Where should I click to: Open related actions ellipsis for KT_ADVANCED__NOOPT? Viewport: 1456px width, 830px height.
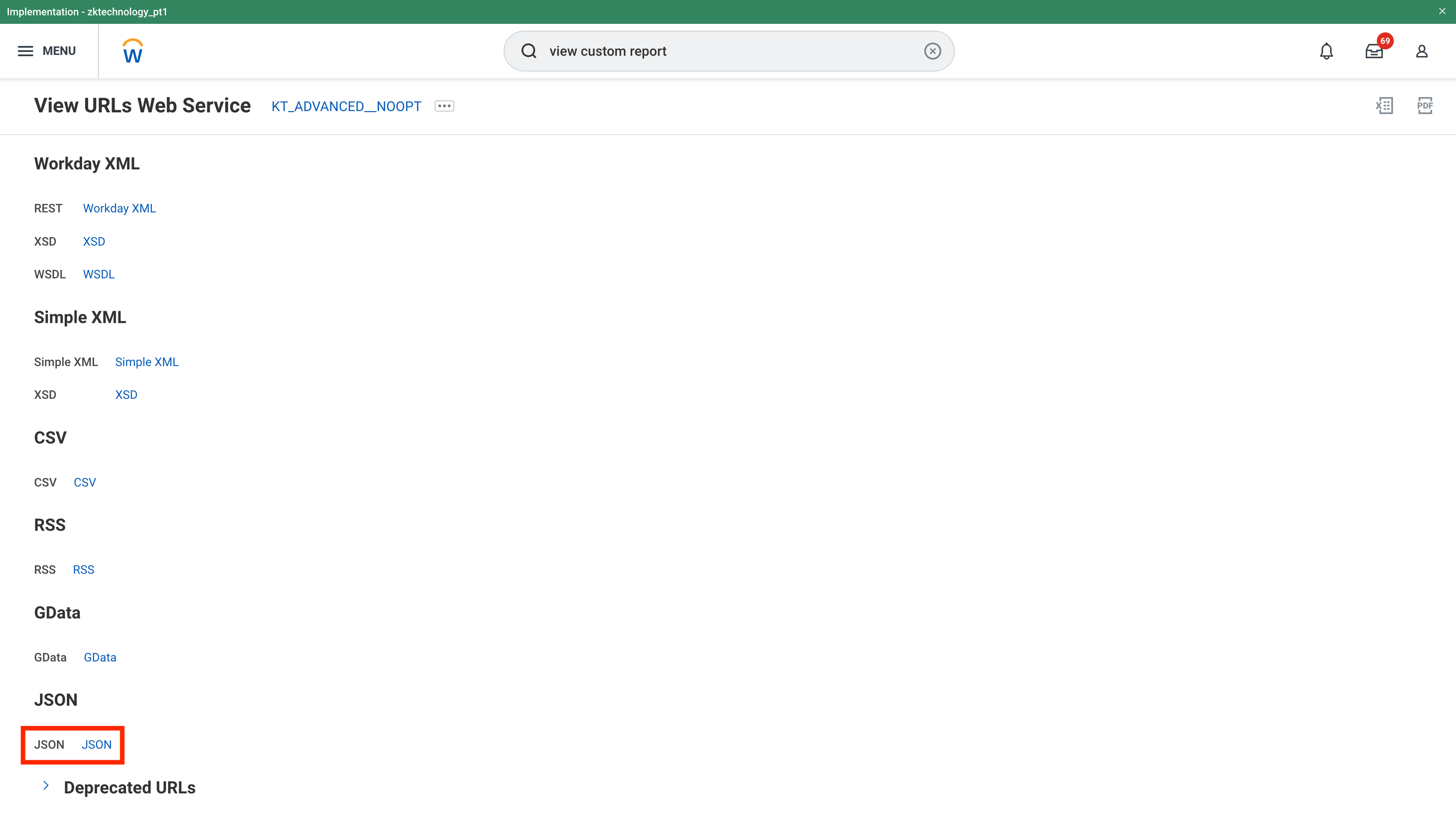pyautogui.click(x=444, y=106)
